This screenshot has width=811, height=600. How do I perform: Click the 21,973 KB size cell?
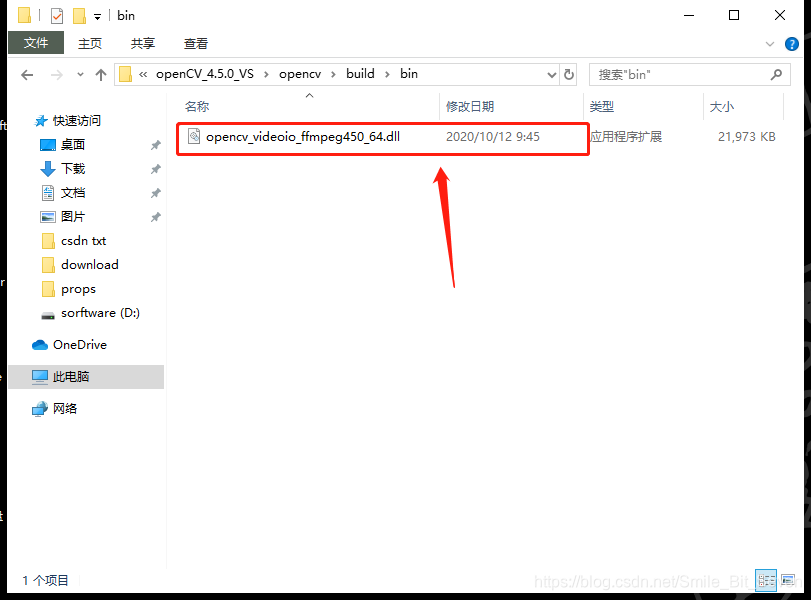(746, 137)
